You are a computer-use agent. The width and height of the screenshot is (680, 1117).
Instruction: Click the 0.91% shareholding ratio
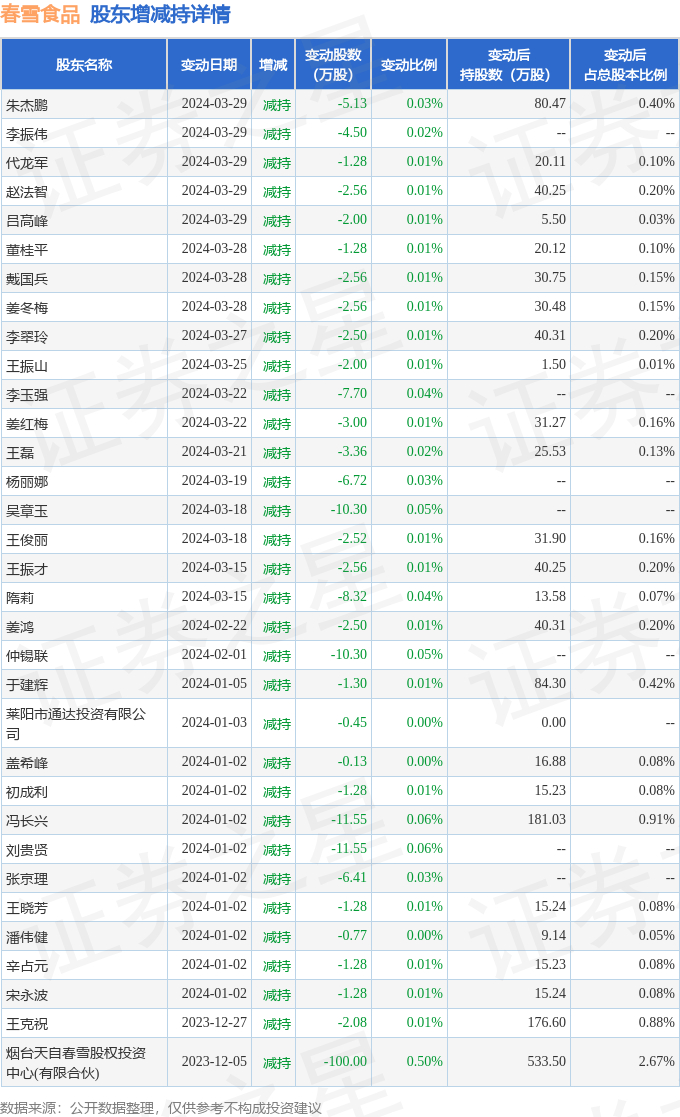pyautogui.click(x=657, y=820)
